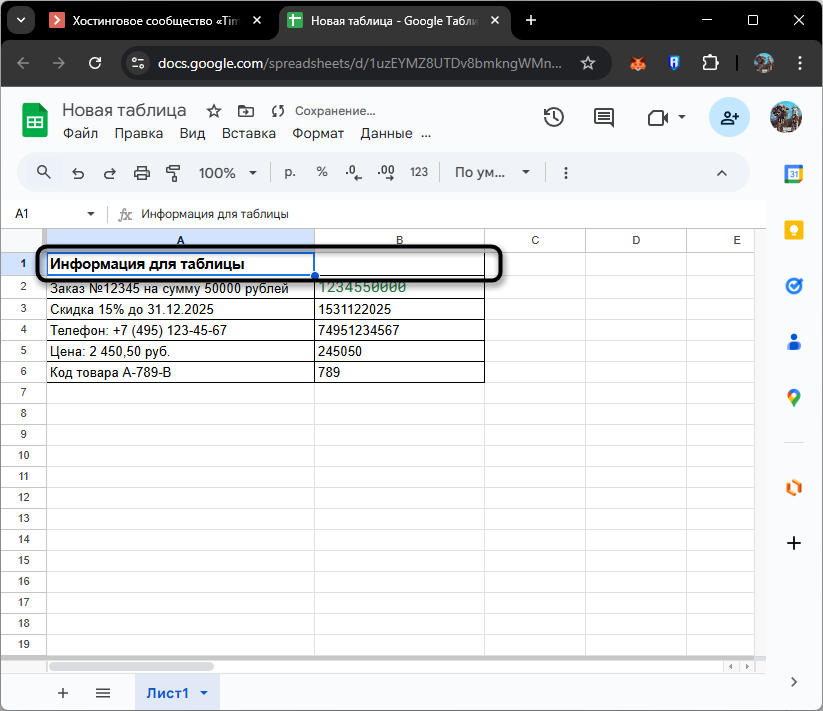Click the Redo arrow in toolbar
This screenshot has height=711, width=823.
tap(109, 172)
